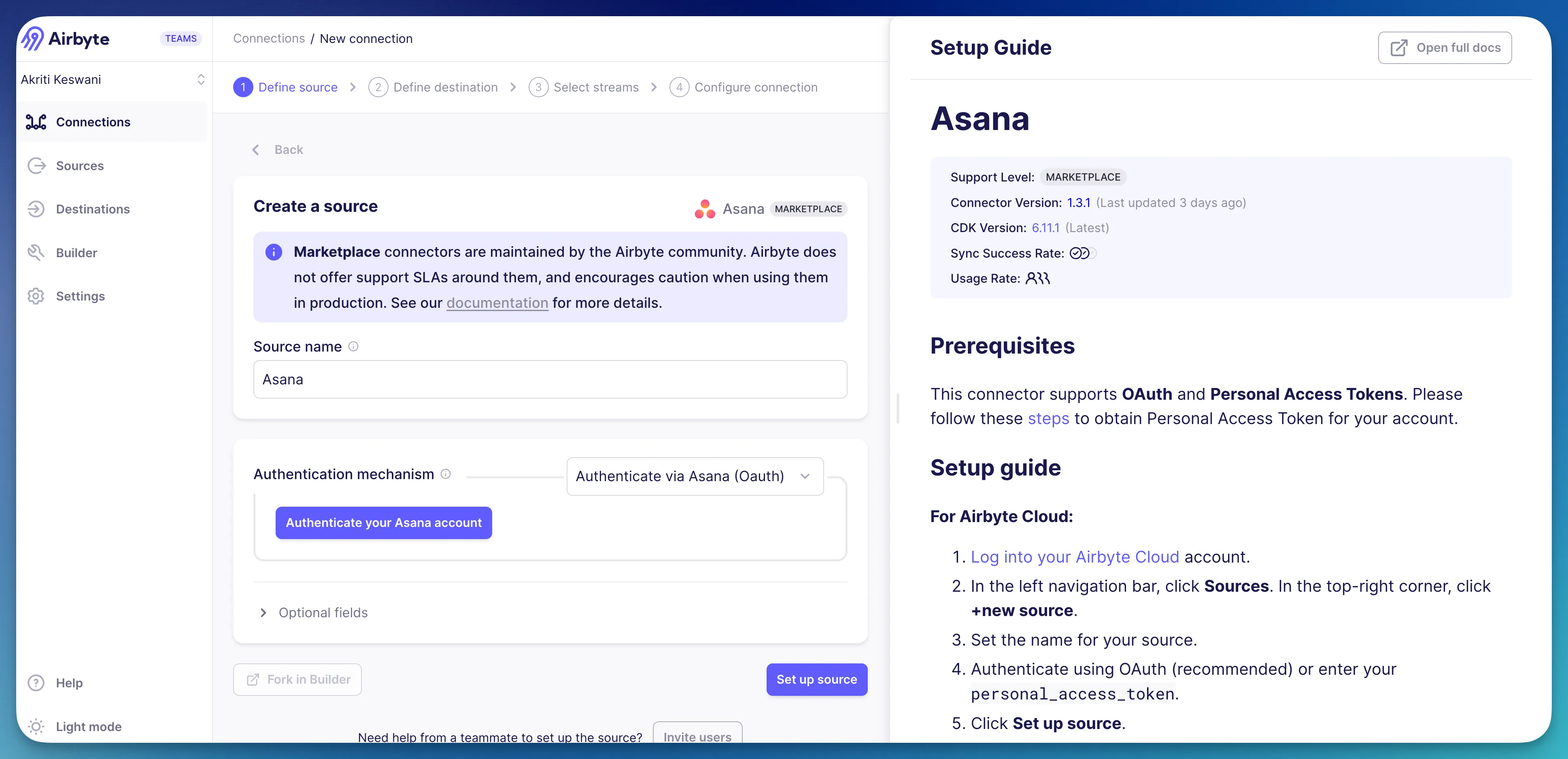The image size is (1568, 759).
Task: Click the Destinations arrow icon
Action: pyautogui.click(x=36, y=209)
